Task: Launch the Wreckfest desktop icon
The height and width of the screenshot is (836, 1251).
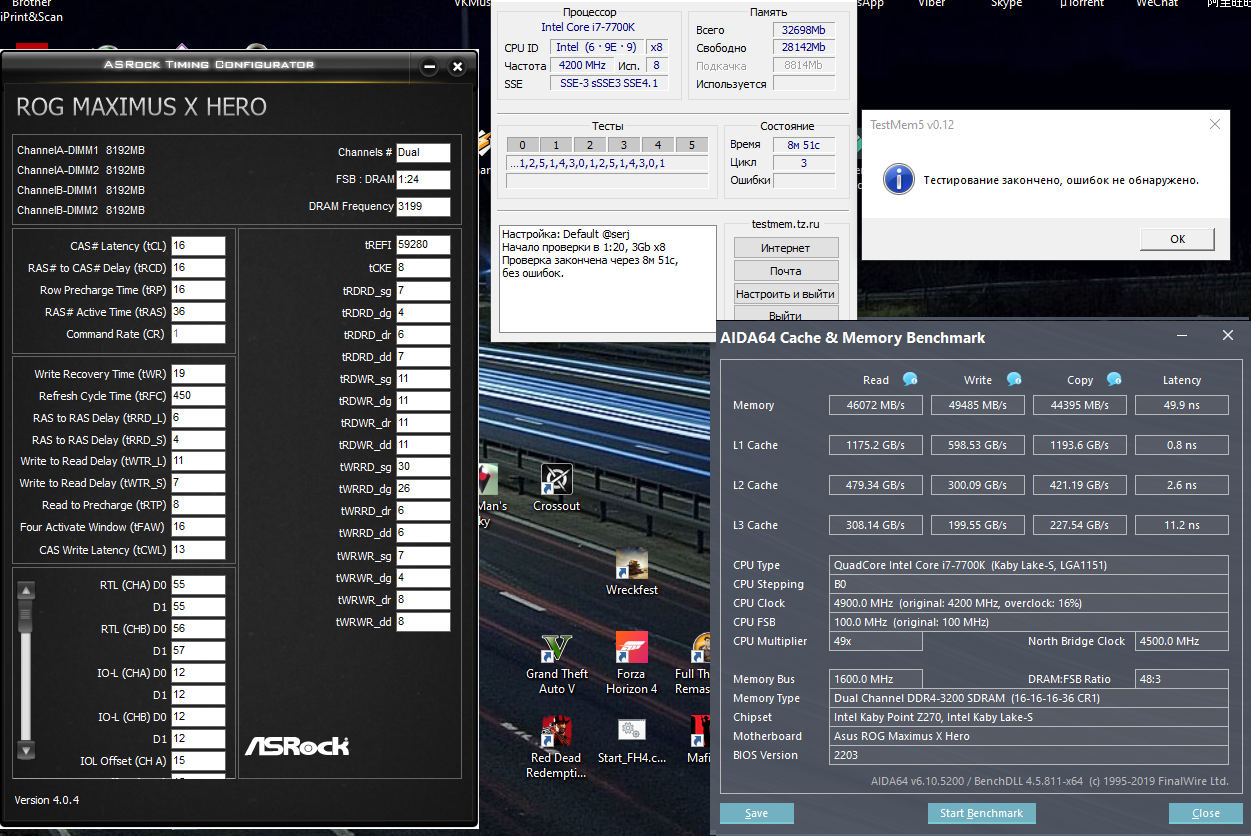Action: click(632, 572)
